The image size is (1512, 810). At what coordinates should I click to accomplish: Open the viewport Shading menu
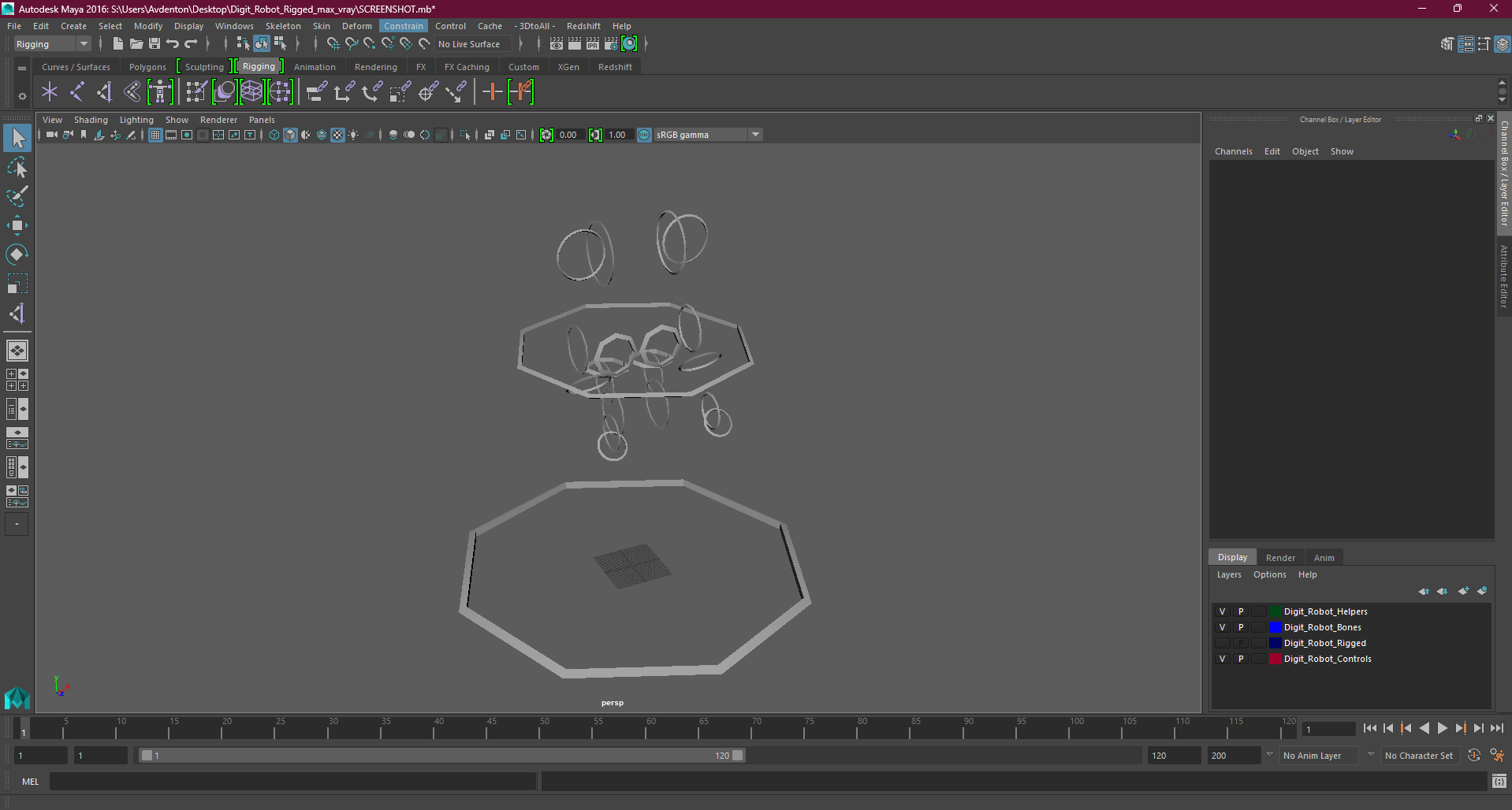[91, 120]
